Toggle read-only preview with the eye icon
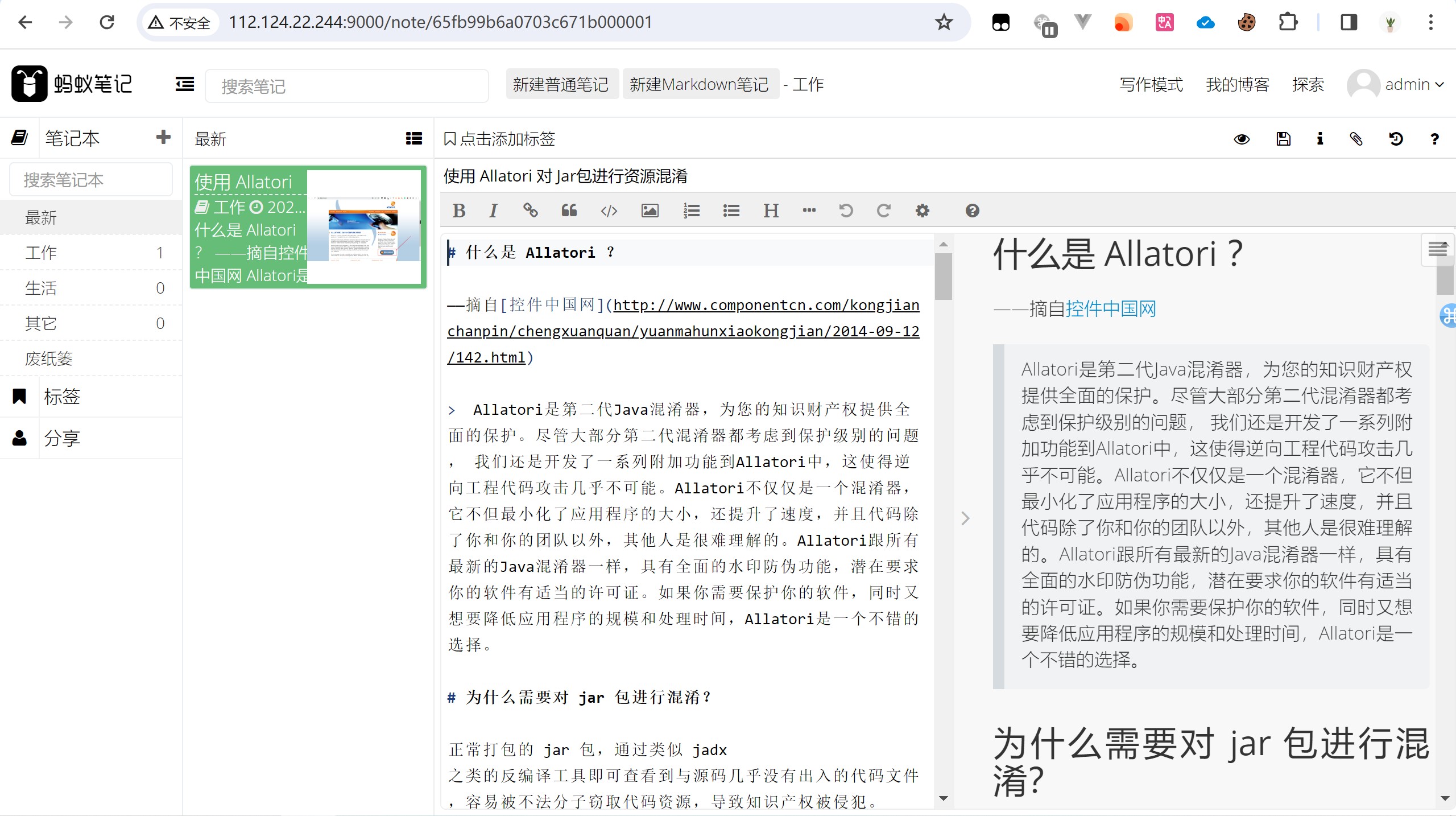1456x816 pixels. 1242,139
